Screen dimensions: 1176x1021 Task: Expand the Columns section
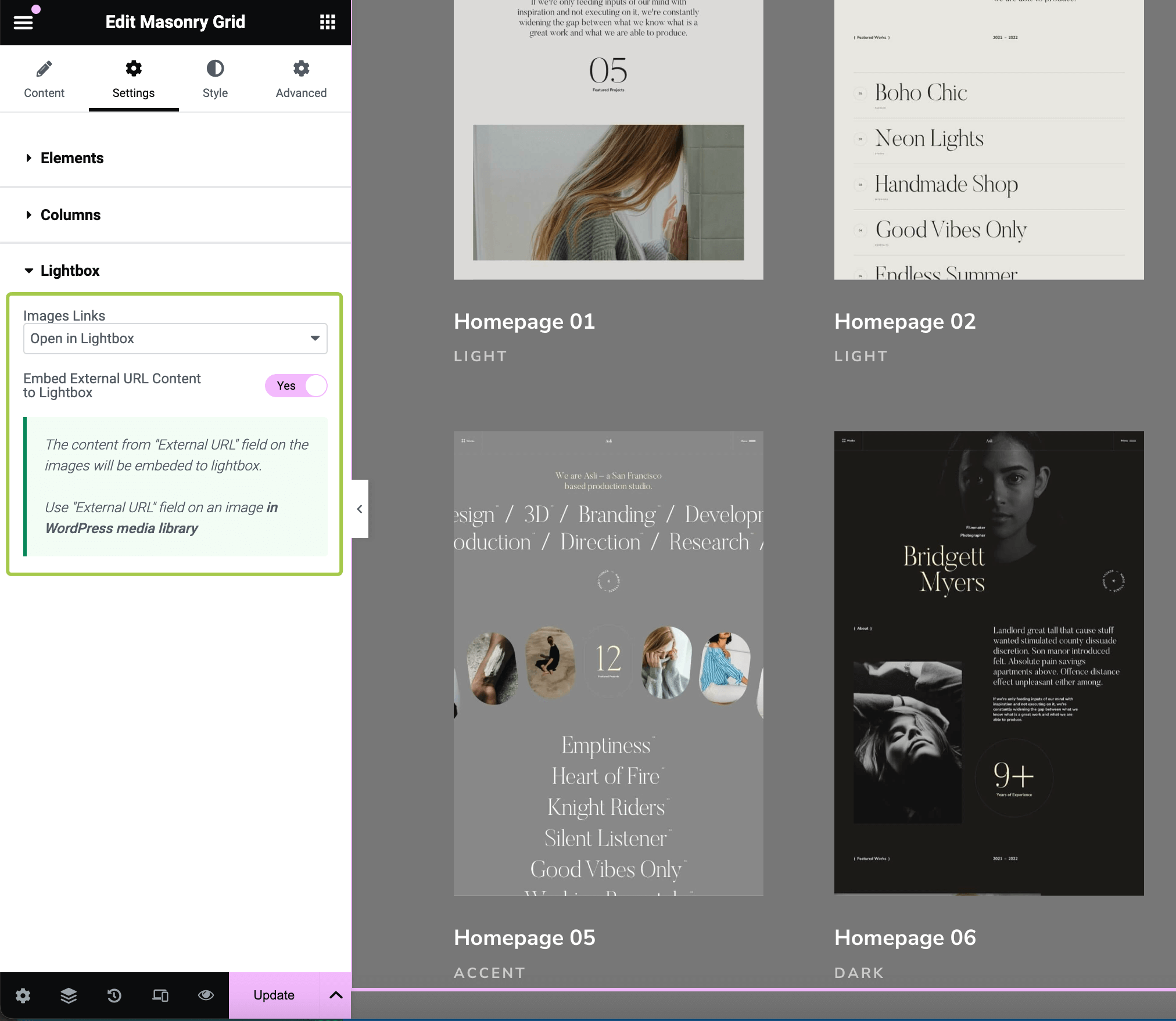[x=70, y=215]
